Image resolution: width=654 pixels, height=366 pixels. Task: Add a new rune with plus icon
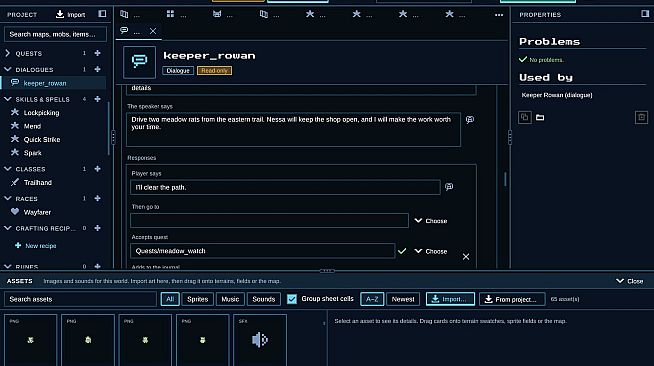click(97, 266)
